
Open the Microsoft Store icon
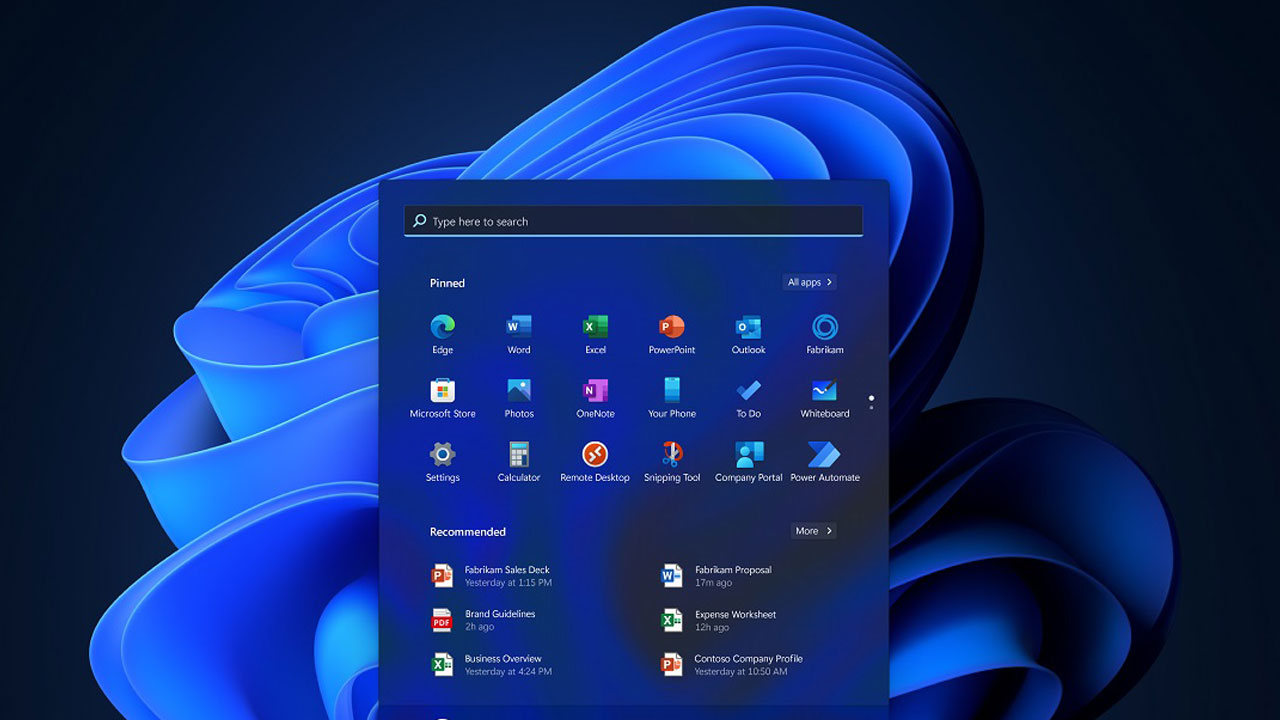[x=442, y=391]
